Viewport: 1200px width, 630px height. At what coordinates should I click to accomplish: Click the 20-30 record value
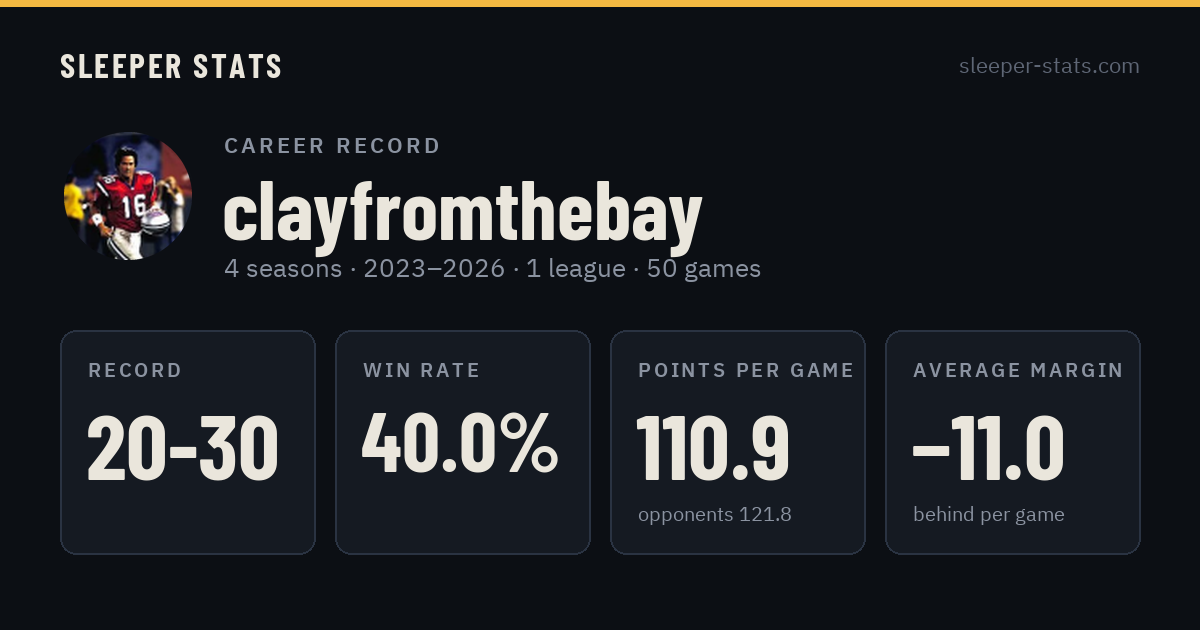pos(183,449)
